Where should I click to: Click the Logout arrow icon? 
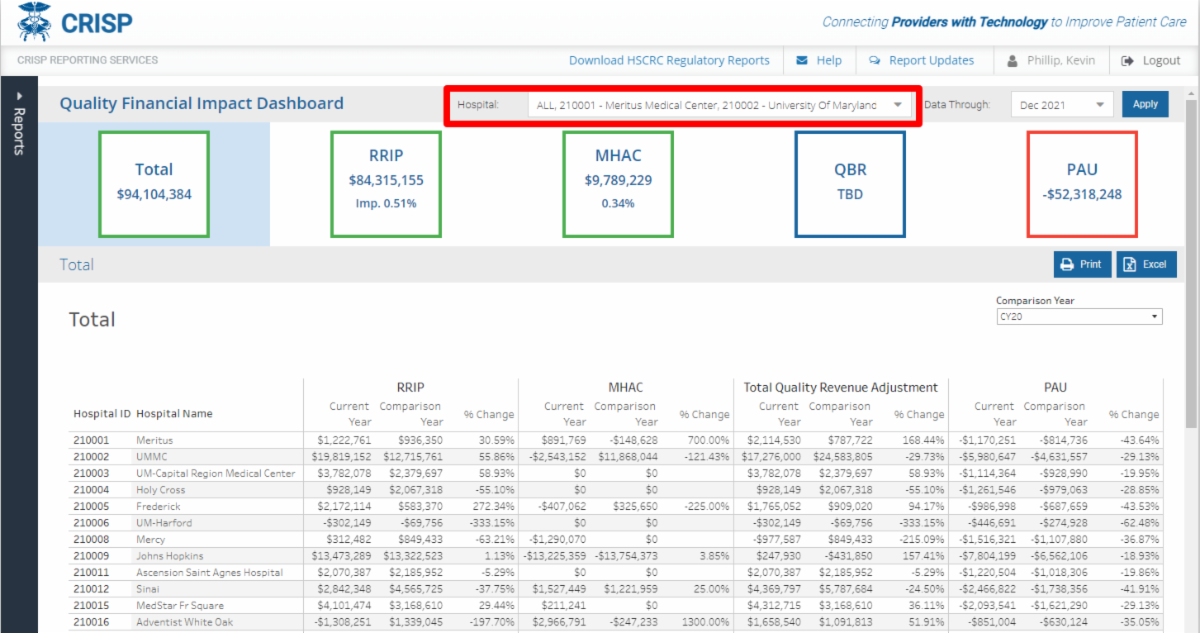1128,60
